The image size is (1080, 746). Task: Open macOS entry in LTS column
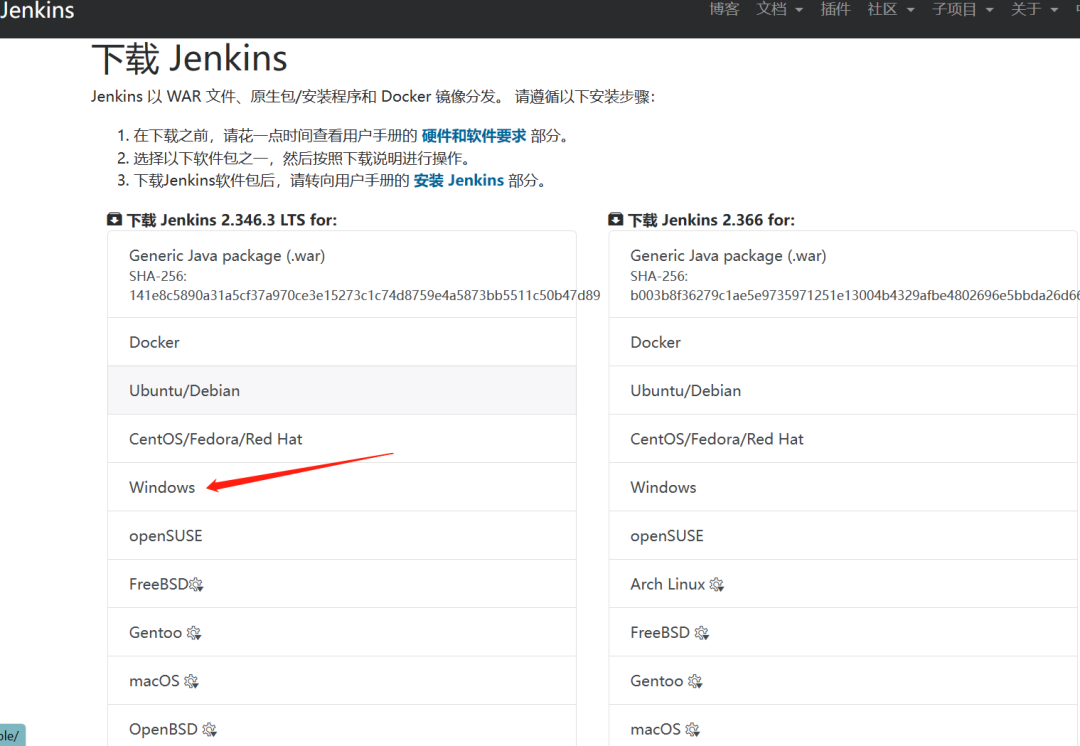pyautogui.click(x=342, y=681)
